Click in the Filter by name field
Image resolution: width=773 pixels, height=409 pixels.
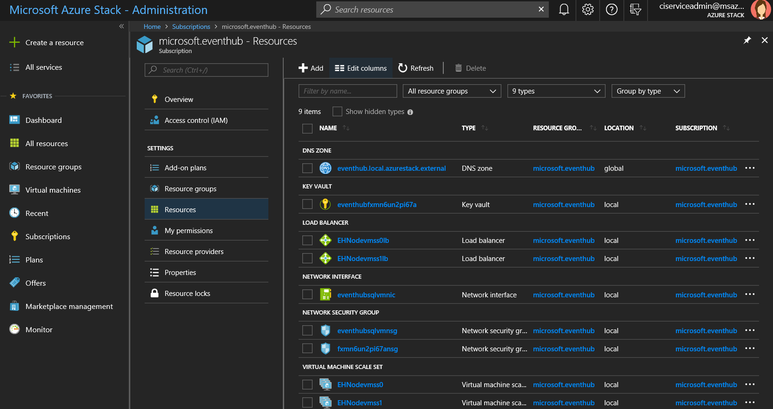click(x=348, y=91)
